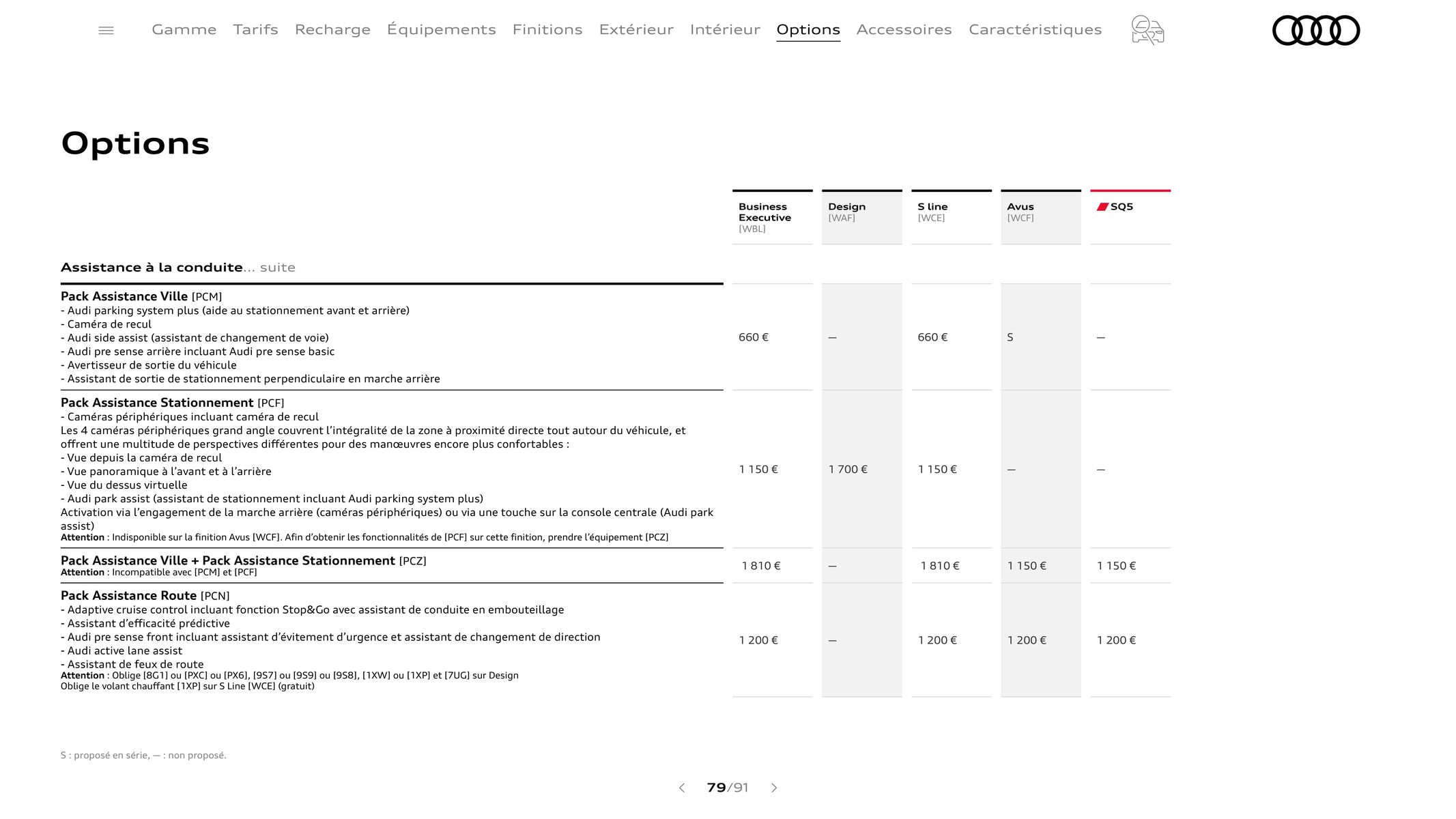Click the 'Vue depuis la caméra de recul' line
Image resolution: width=1456 pixels, height=819 pixels.
pos(141,458)
